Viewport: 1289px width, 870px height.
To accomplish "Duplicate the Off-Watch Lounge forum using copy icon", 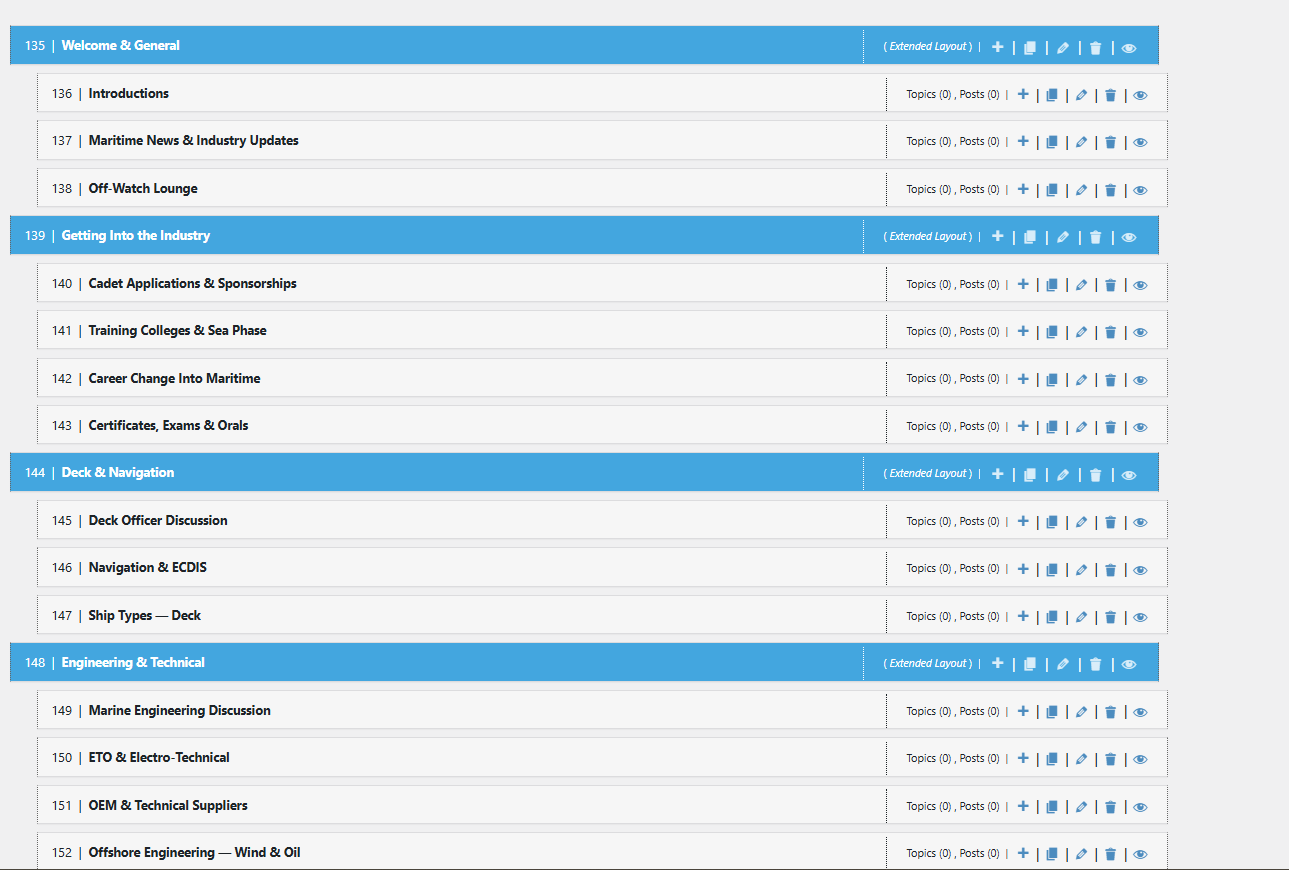I will click(1052, 190).
